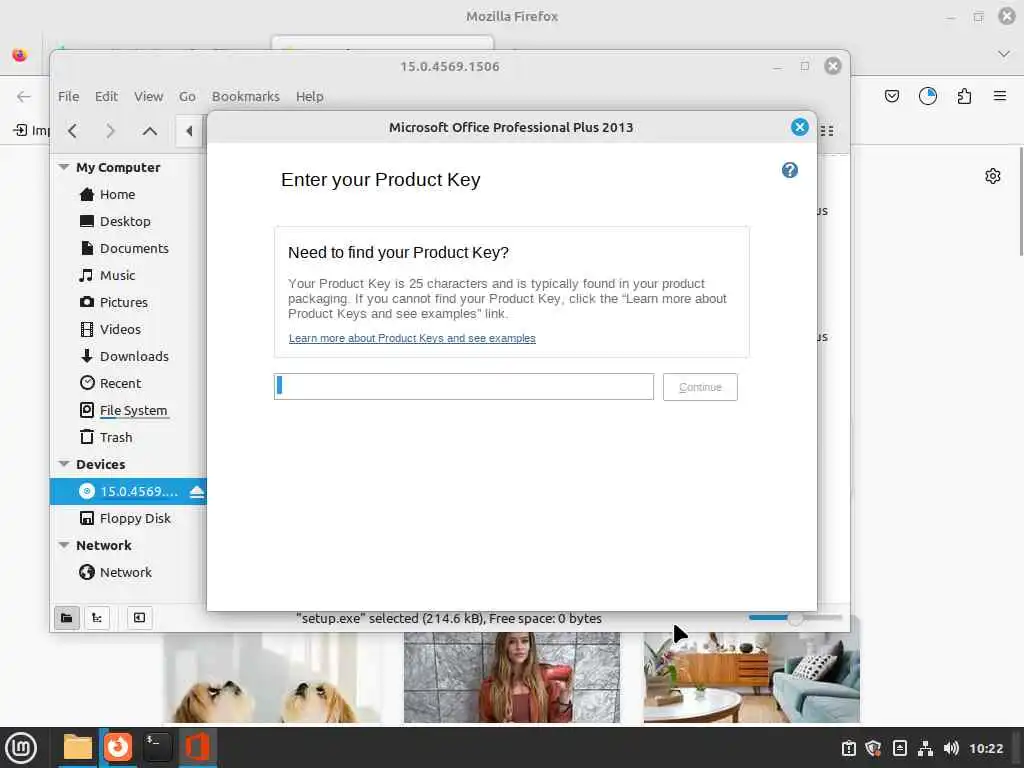Show tree view in sidebar
This screenshot has width=1024, height=768.
tap(97, 618)
